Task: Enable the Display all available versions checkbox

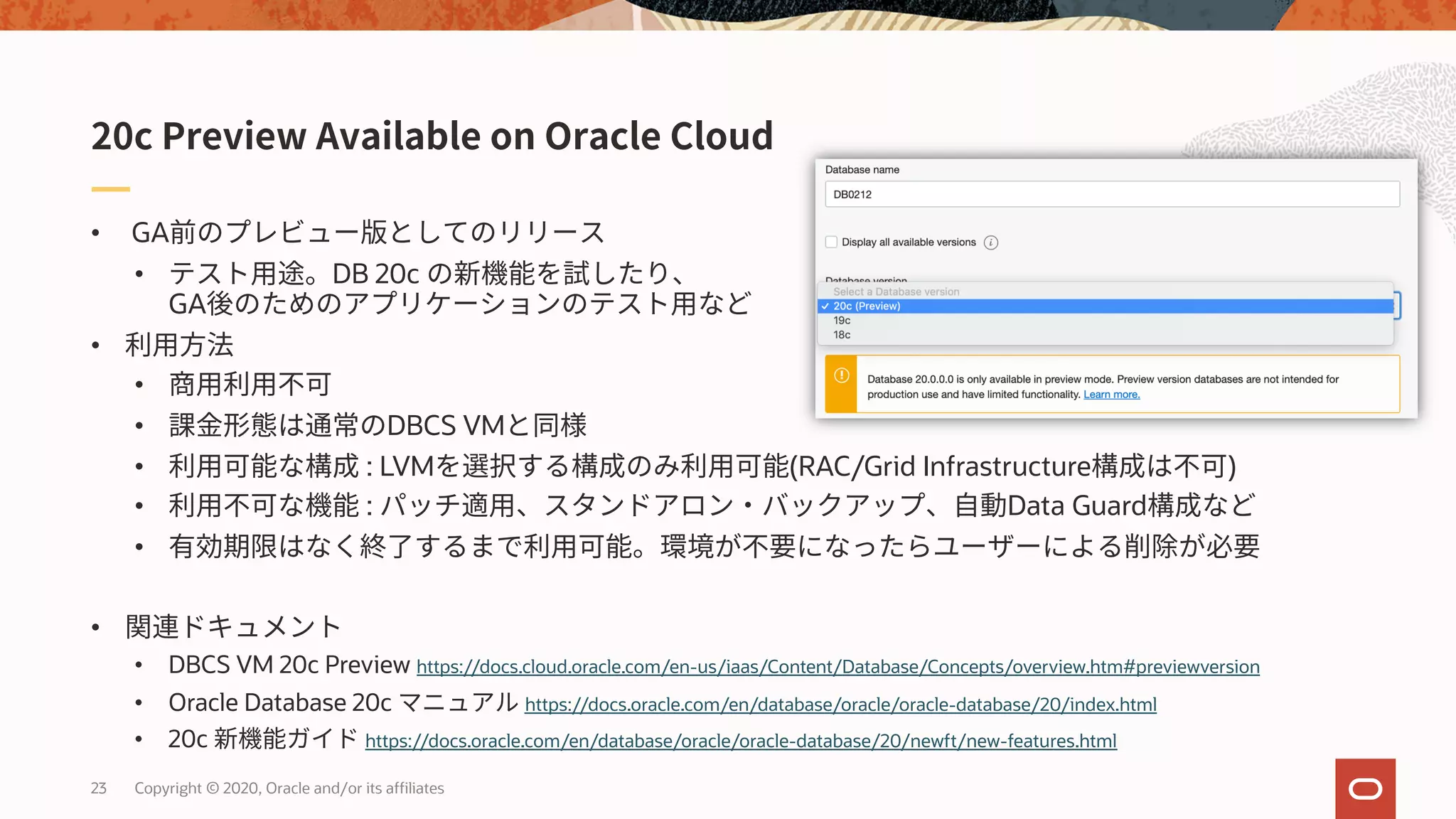Action: point(831,242)
